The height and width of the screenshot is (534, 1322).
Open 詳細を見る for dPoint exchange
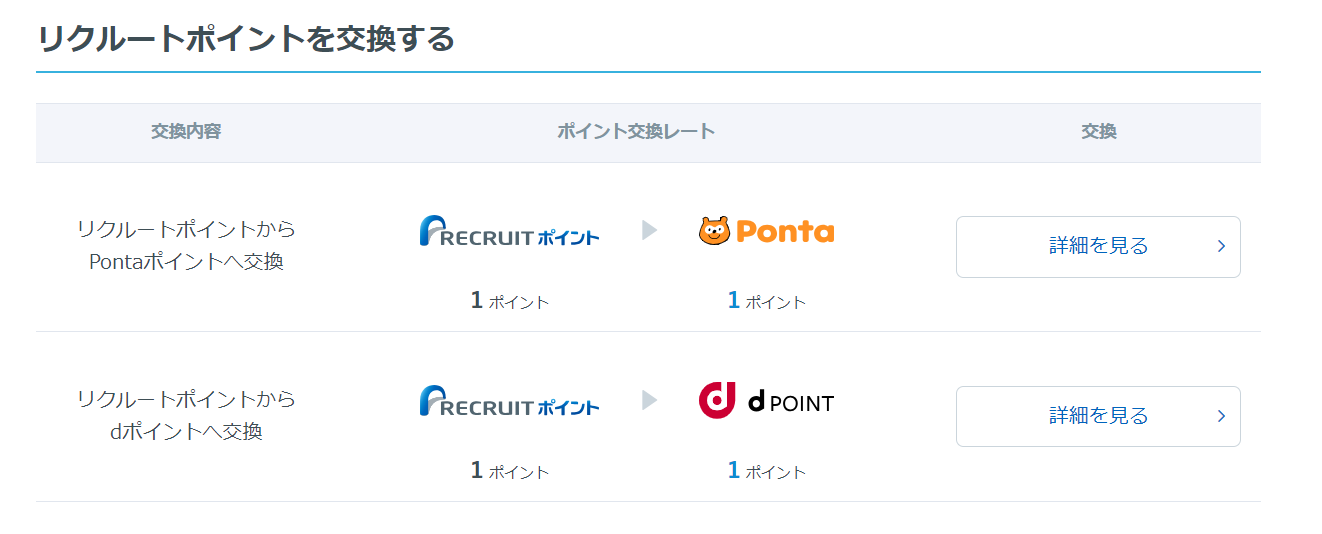(1097, 416)
